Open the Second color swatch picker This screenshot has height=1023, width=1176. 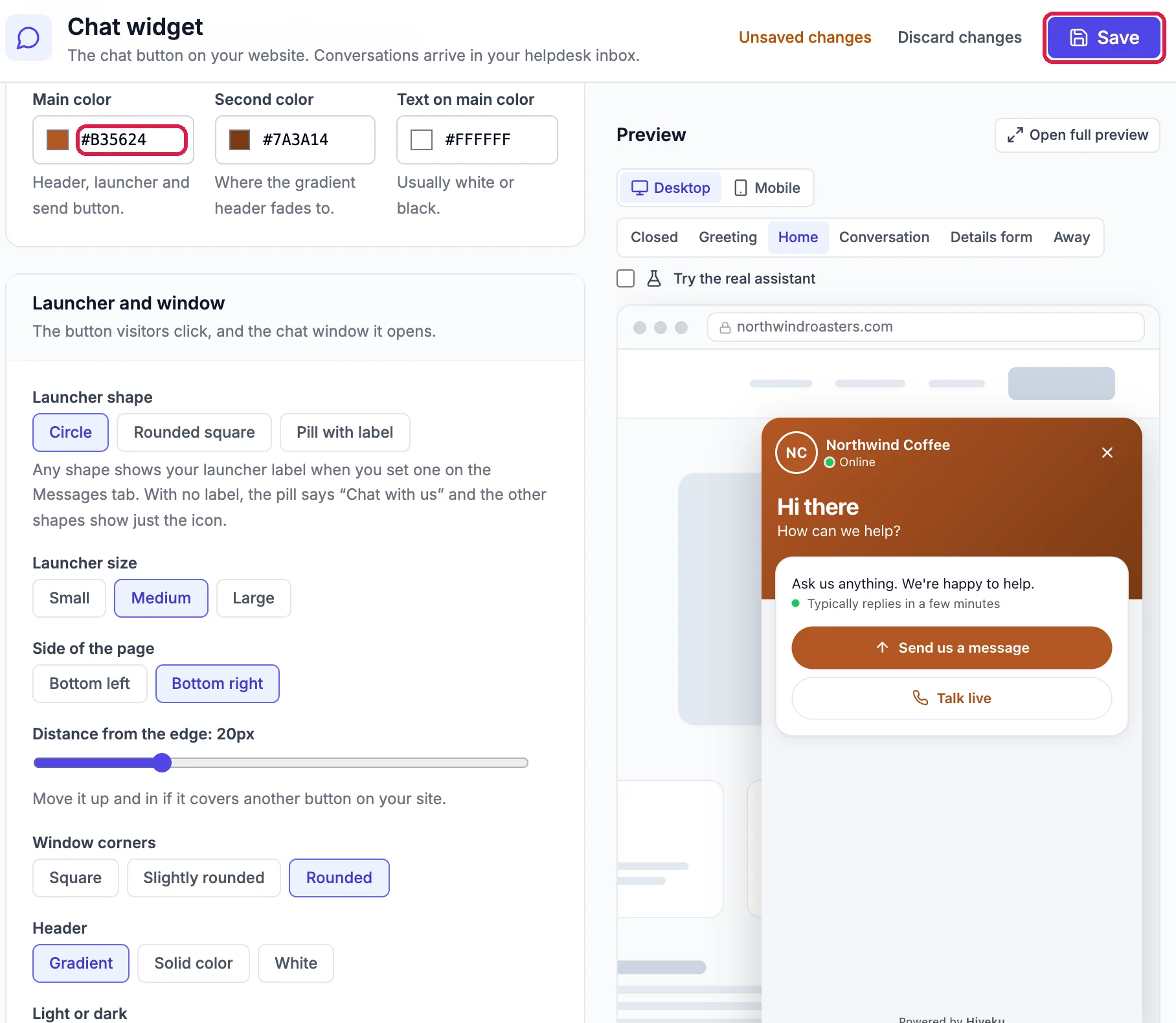pyautogui.click(x=240, y=140)
